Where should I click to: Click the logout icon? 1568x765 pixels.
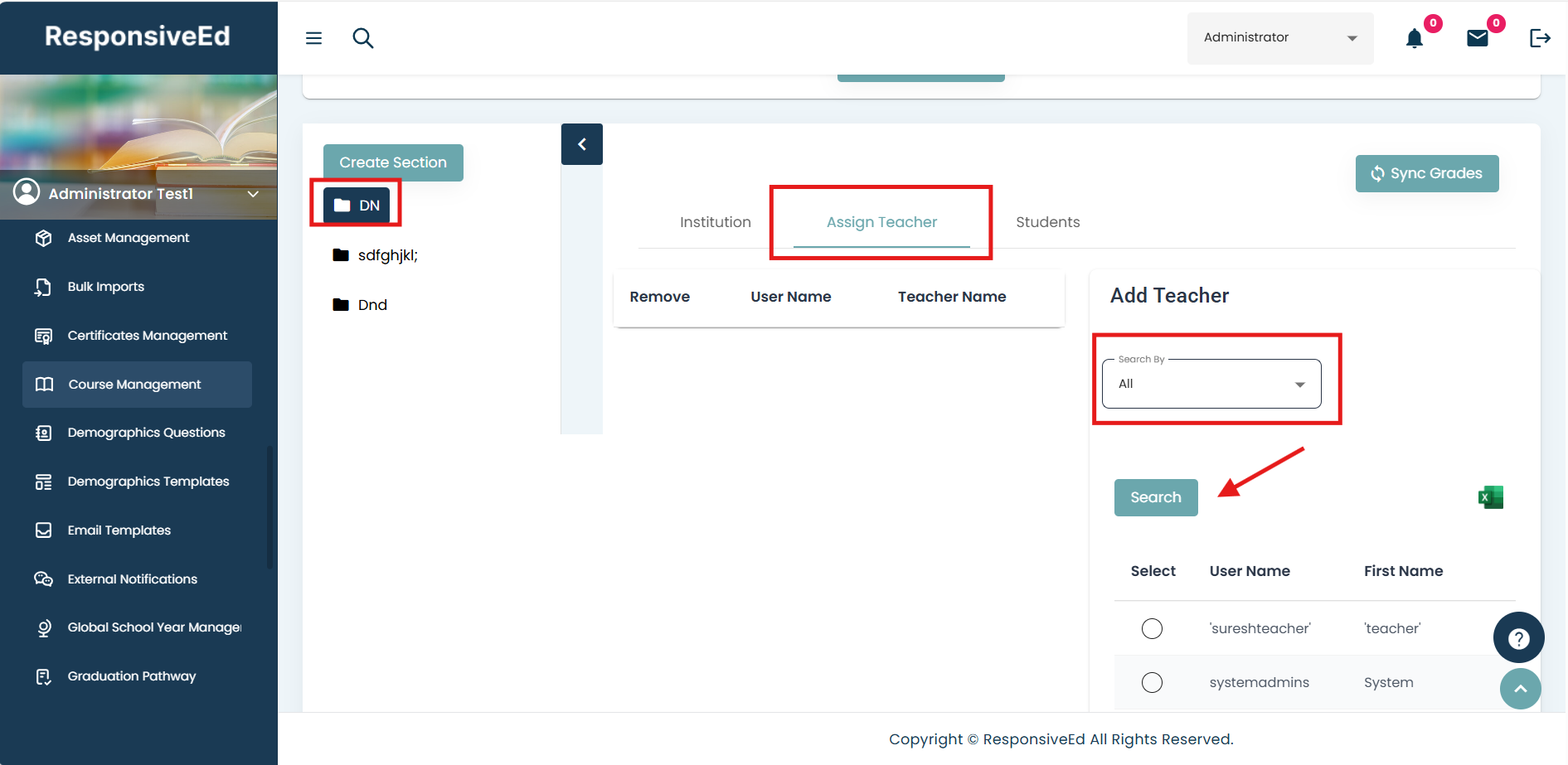click(1540, 38)
